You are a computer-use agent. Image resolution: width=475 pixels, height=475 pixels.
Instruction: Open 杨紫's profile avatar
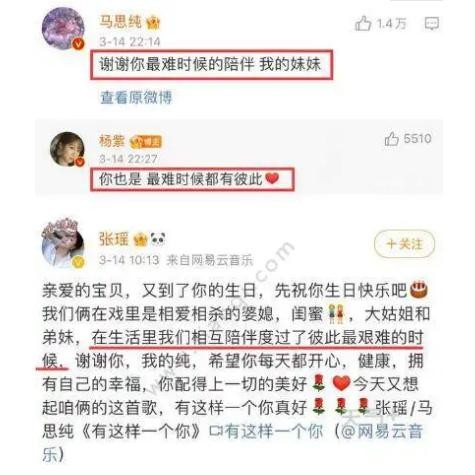click(68, 149)
